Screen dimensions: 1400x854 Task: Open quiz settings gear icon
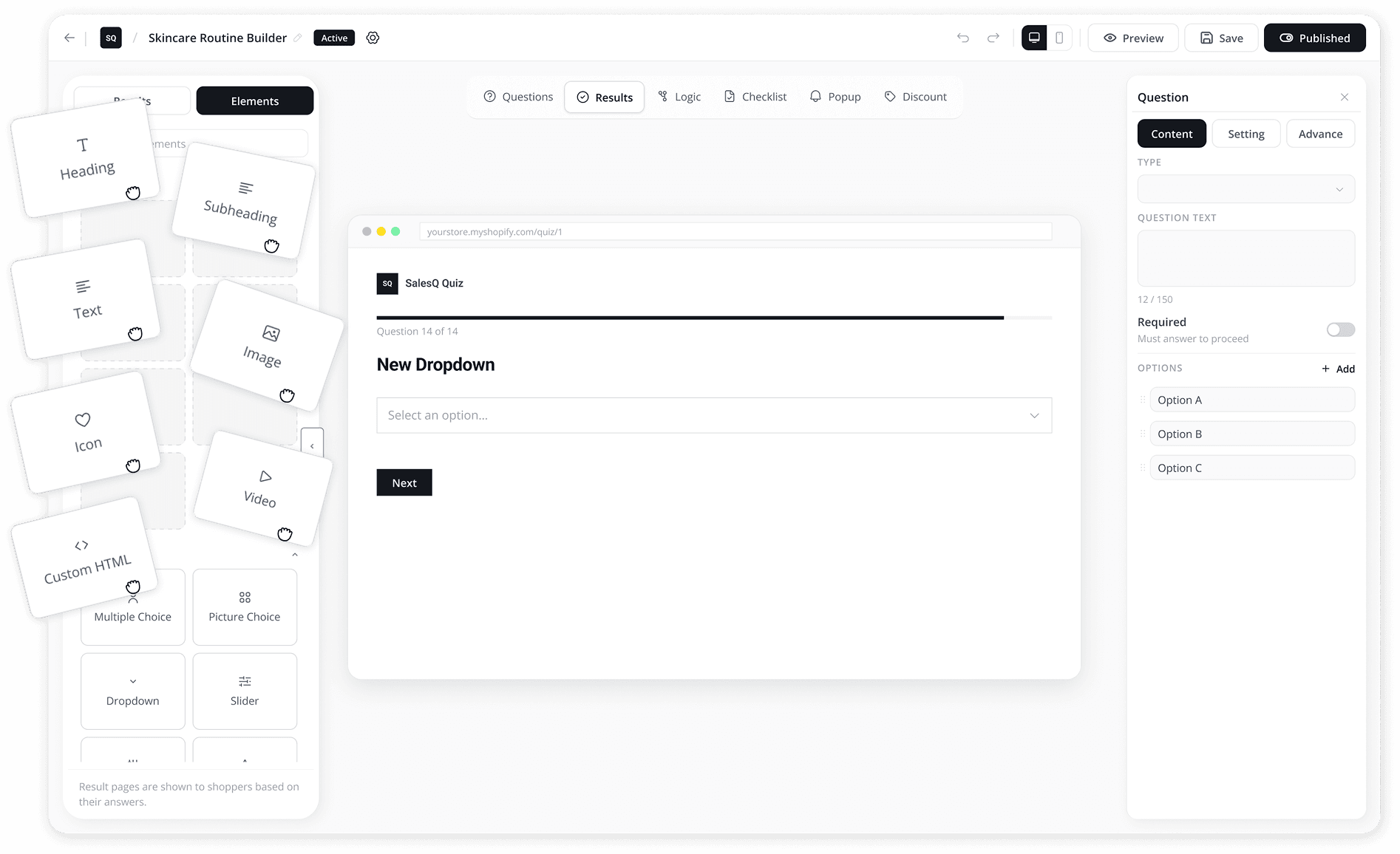[373, 38]
